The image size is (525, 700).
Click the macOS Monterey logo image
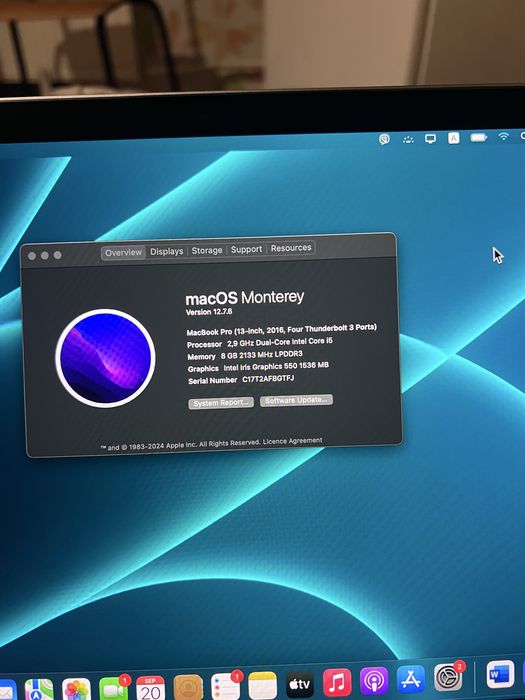click(x=105, y=358)
